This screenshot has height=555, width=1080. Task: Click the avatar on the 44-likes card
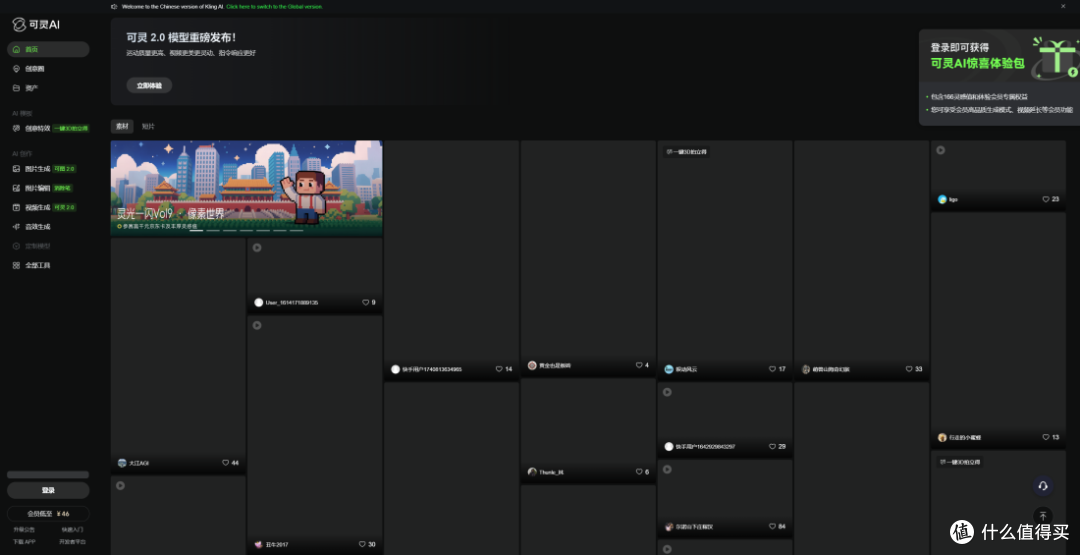[x=122, y=463]
